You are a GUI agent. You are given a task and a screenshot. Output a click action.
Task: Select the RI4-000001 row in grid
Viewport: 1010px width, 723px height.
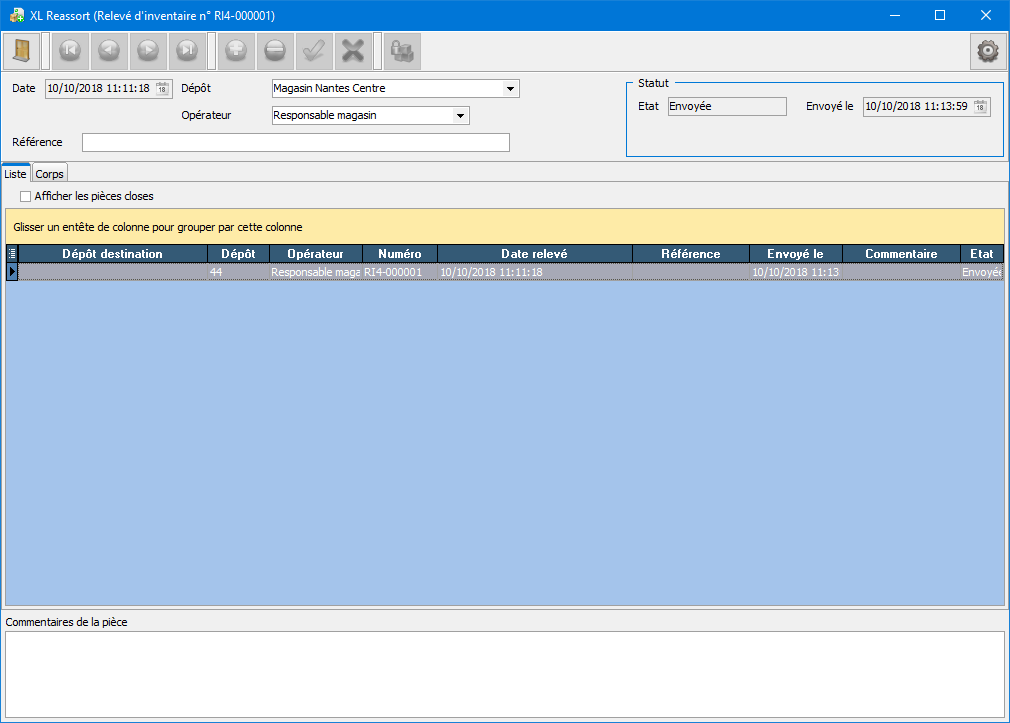click(x=392, y=272)
